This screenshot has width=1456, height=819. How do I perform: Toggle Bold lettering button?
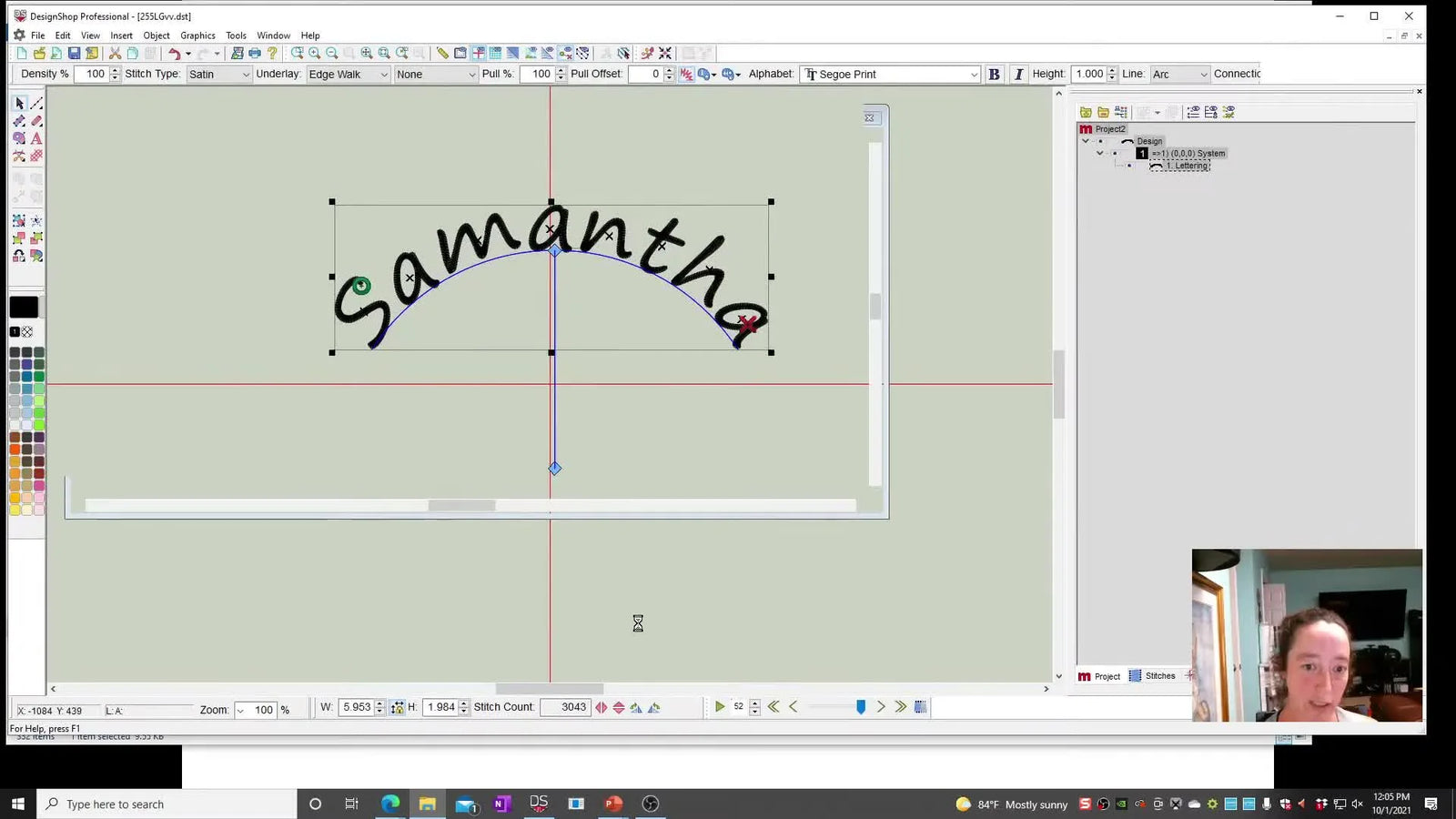coord(994,75)
